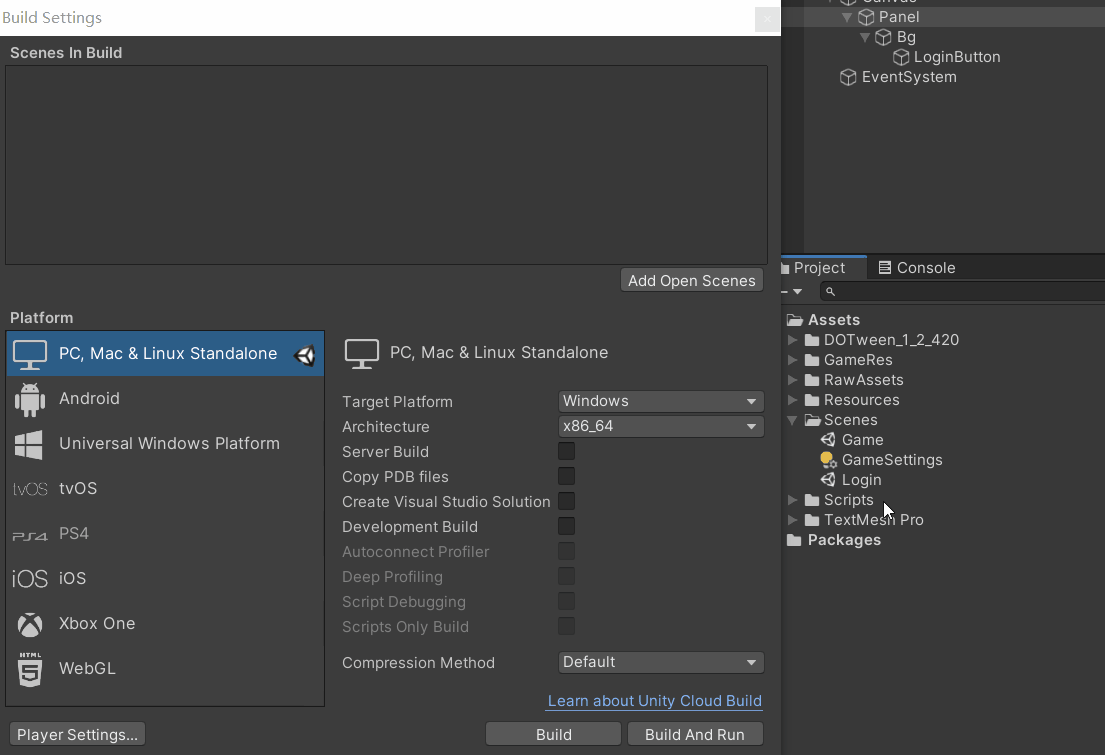Viewport: 1105px width, 755px height.
Task: Collapse the Bg hierarchy arrow
Action: tap(865, 37)
